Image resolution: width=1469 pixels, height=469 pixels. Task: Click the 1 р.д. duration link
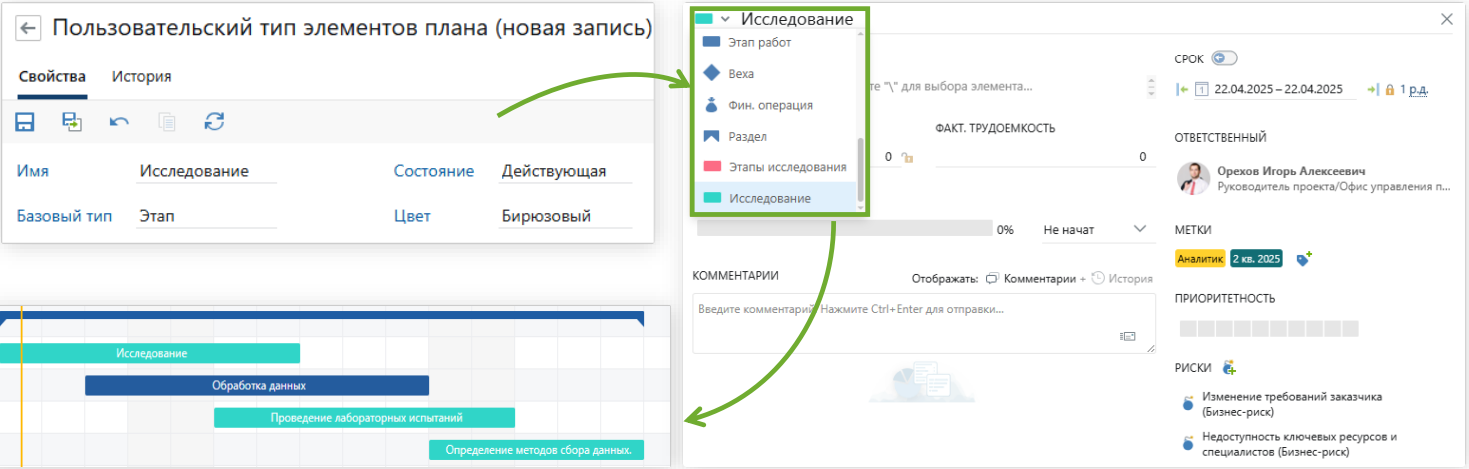(1413, 90)
